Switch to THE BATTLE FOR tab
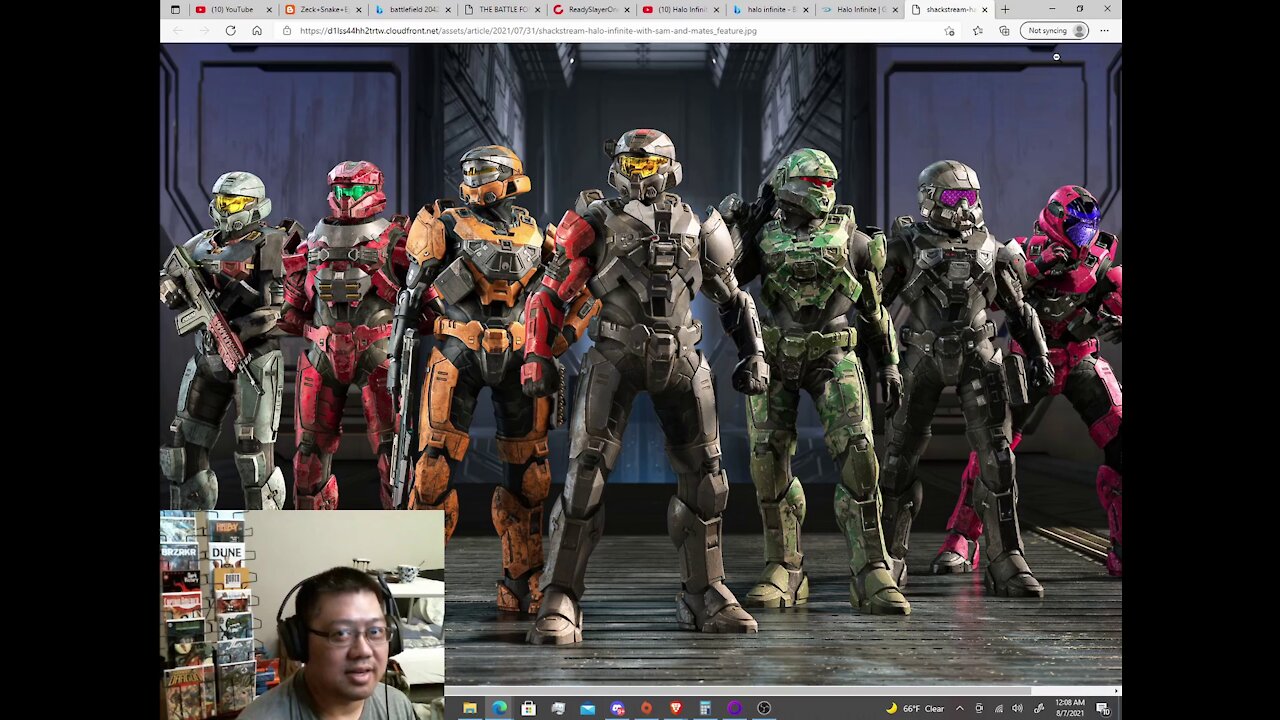1280x720 pixels. tap(502, 9)
